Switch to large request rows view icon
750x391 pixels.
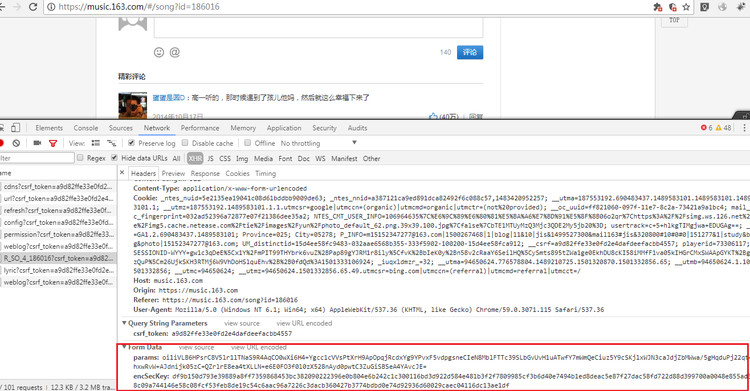coord(96,143)
